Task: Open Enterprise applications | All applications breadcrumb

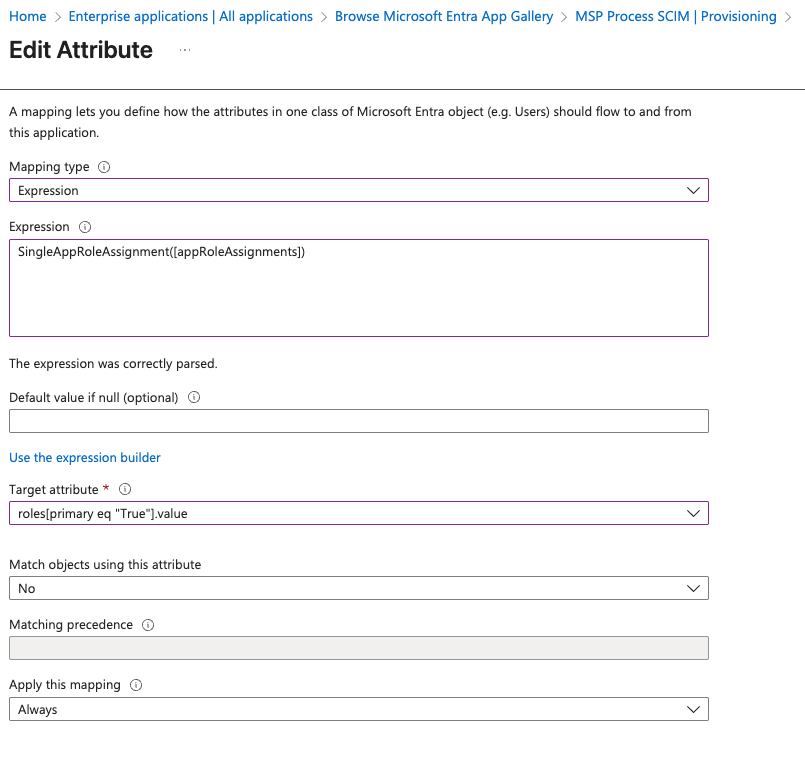Action: (190, 16)
